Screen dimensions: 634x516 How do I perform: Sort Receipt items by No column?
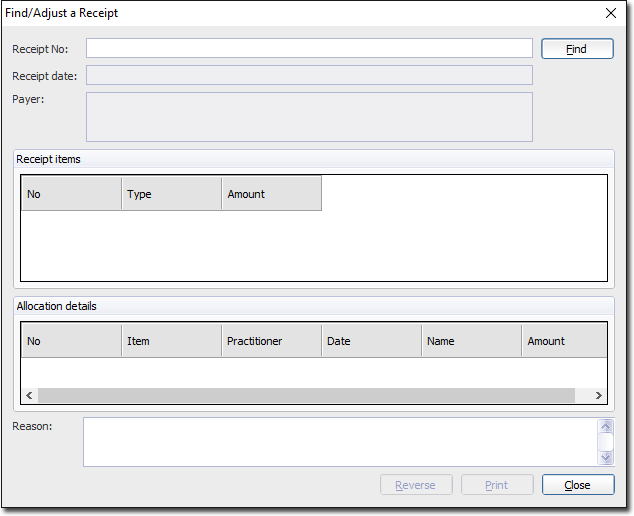[71, 194]
